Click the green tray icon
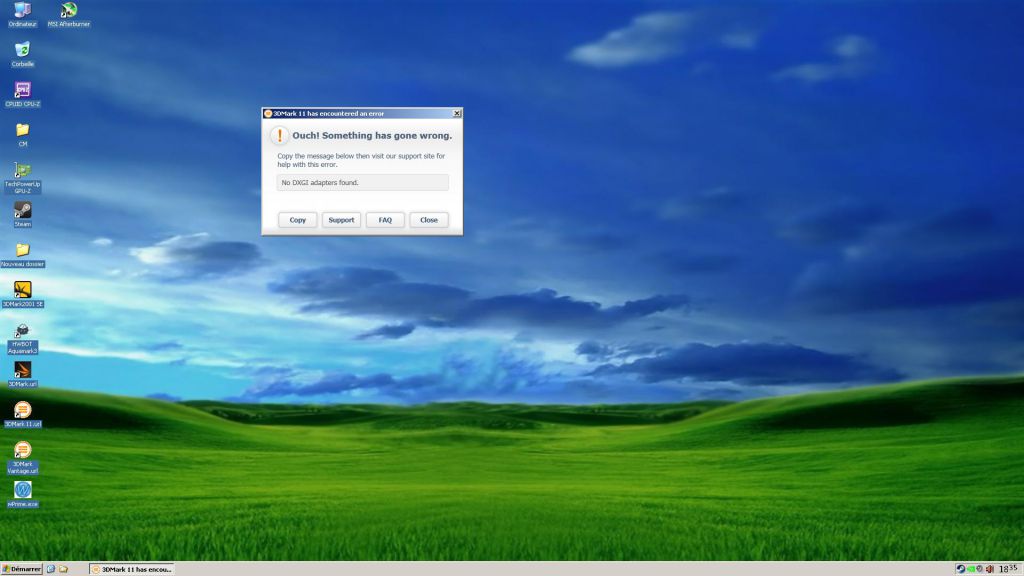 (x=970, y=569)
